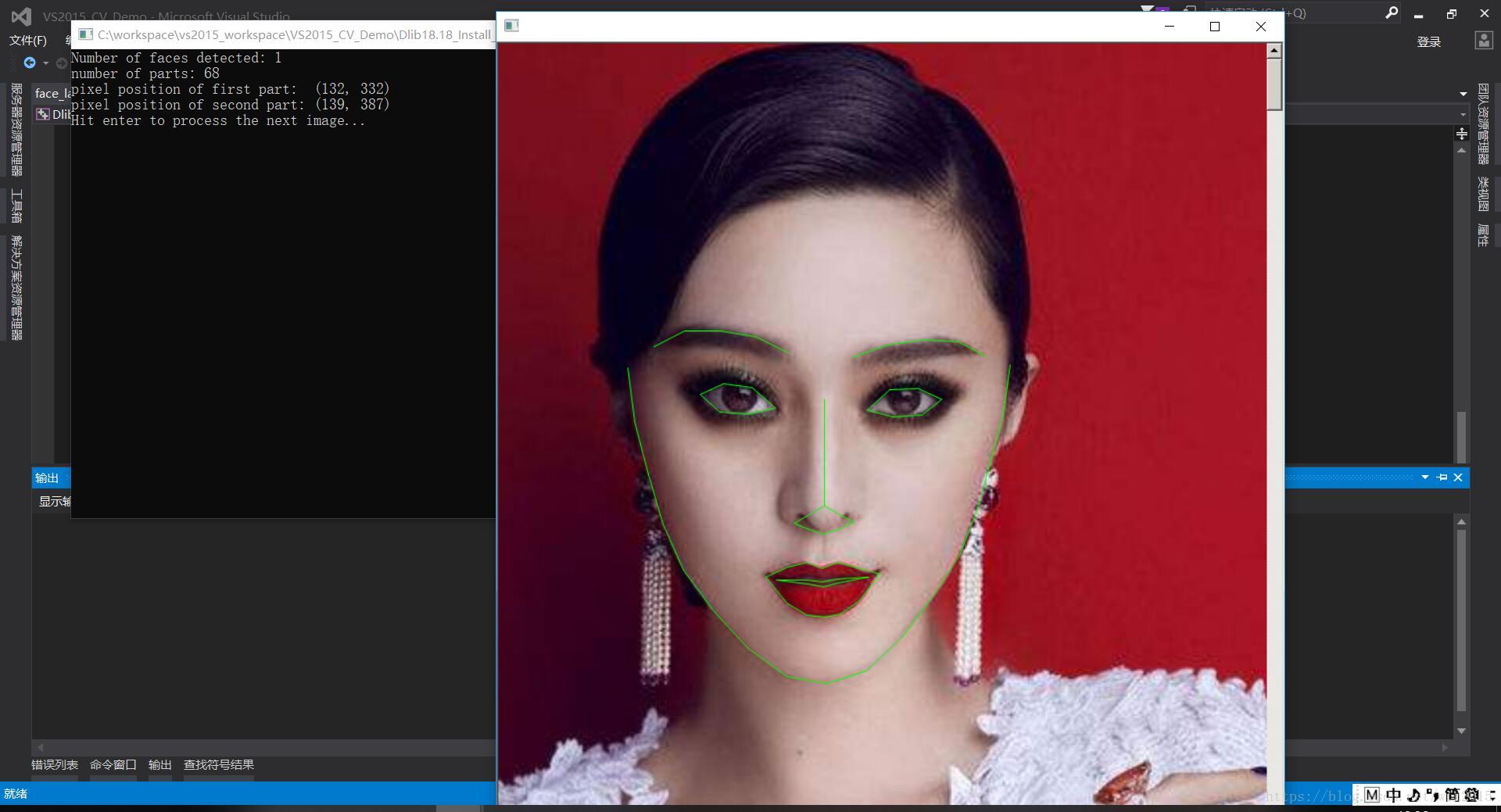This screenshot has height=812, width=1501.
Task: Open the 属性 panel on the right
Action: tap(1481, 234)
